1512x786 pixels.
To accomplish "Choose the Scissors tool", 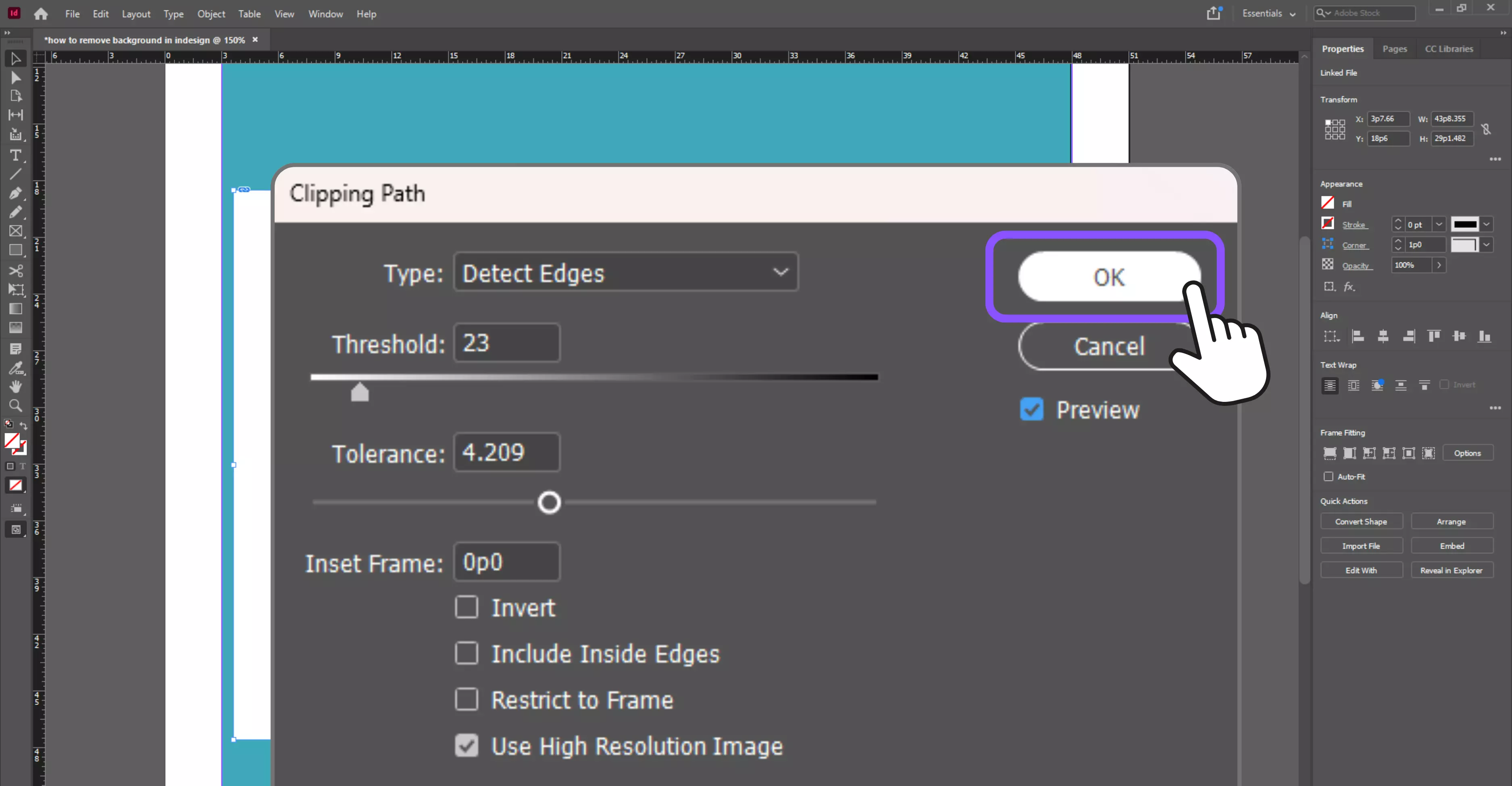I will [15, 270].
